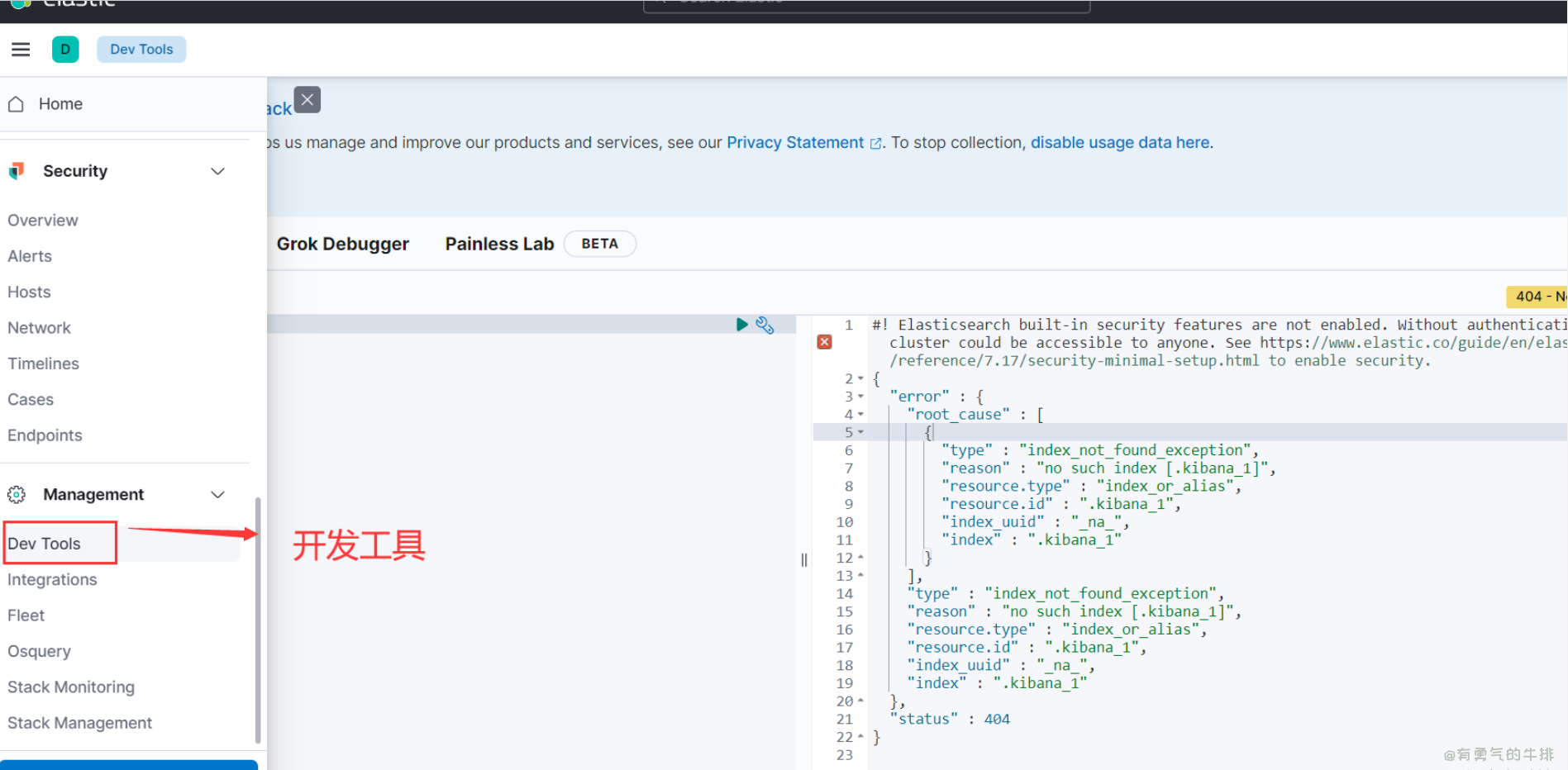The width and height of the screenshot is (1568, 770).
Task: Open Cases in Security section
Action: click(x=31, y=400)
